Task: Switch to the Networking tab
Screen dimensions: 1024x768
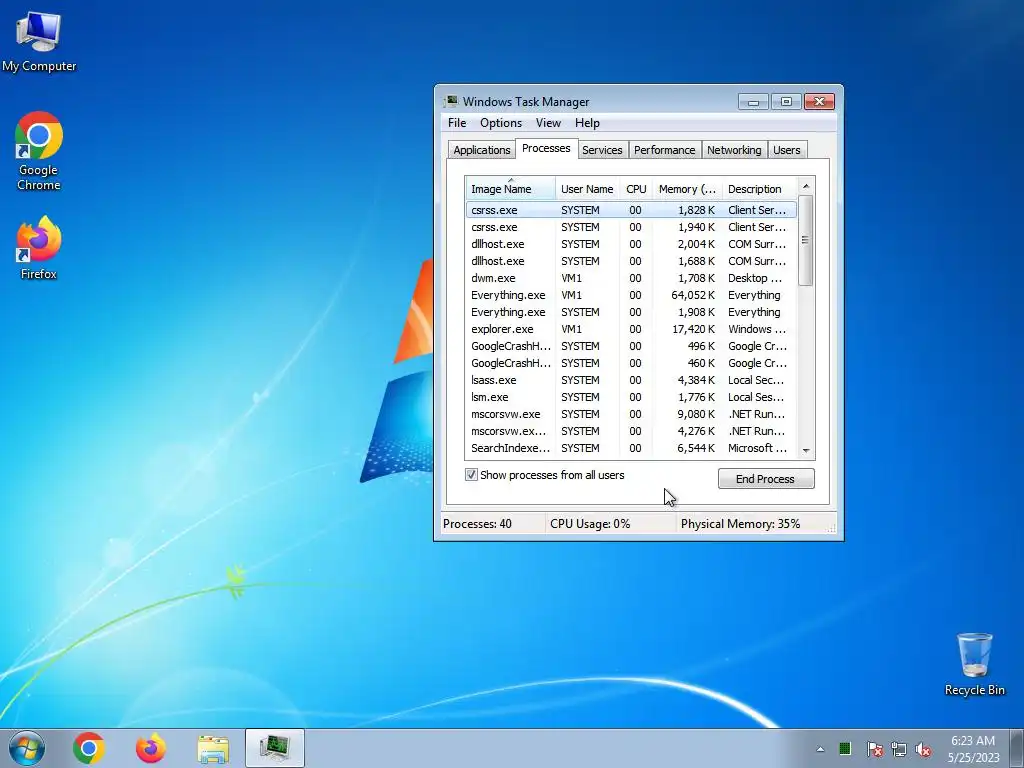Action: (734, 150)
